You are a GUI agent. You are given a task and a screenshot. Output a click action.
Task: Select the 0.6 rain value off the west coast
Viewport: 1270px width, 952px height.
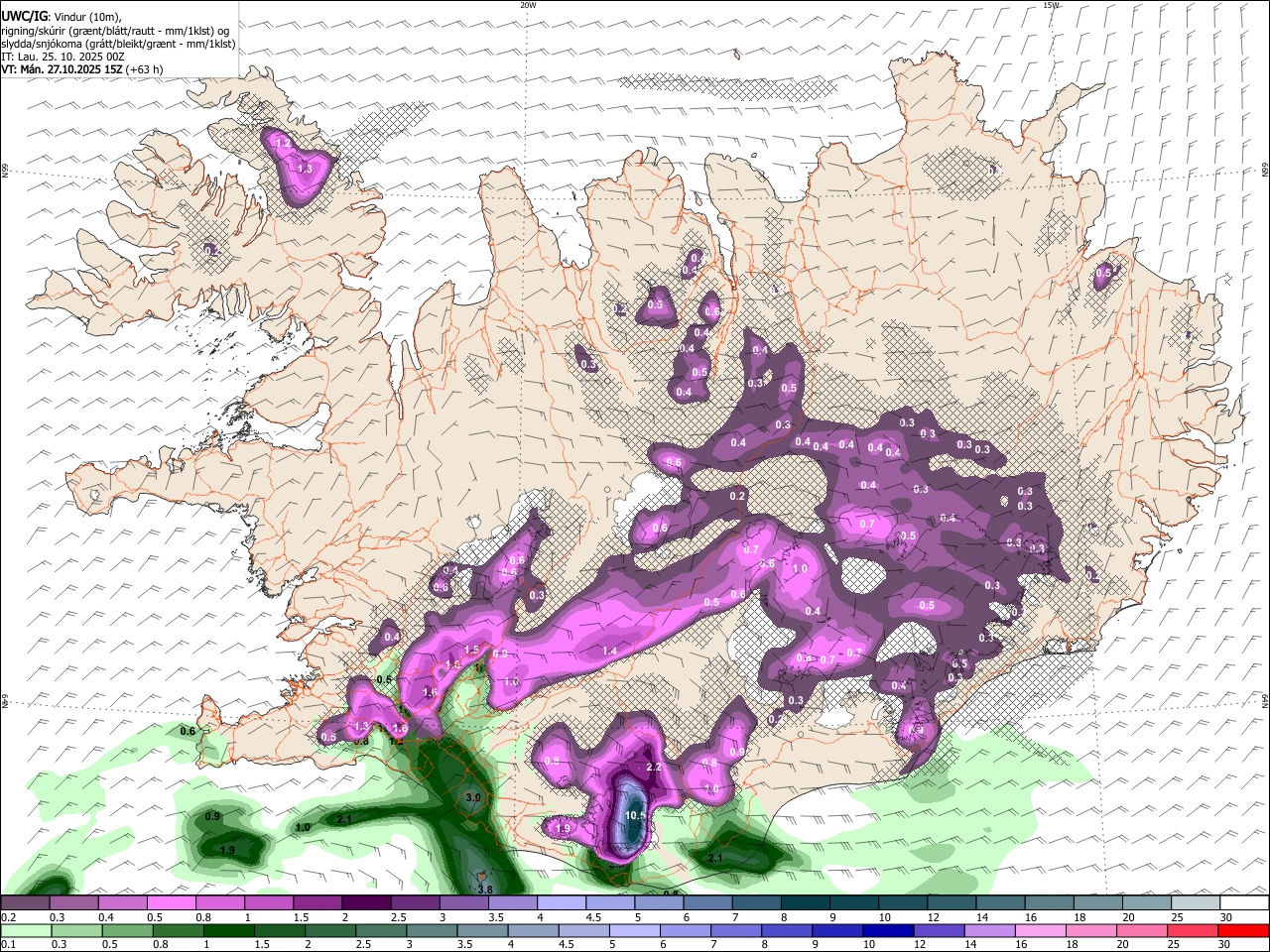tap(188, 731)
